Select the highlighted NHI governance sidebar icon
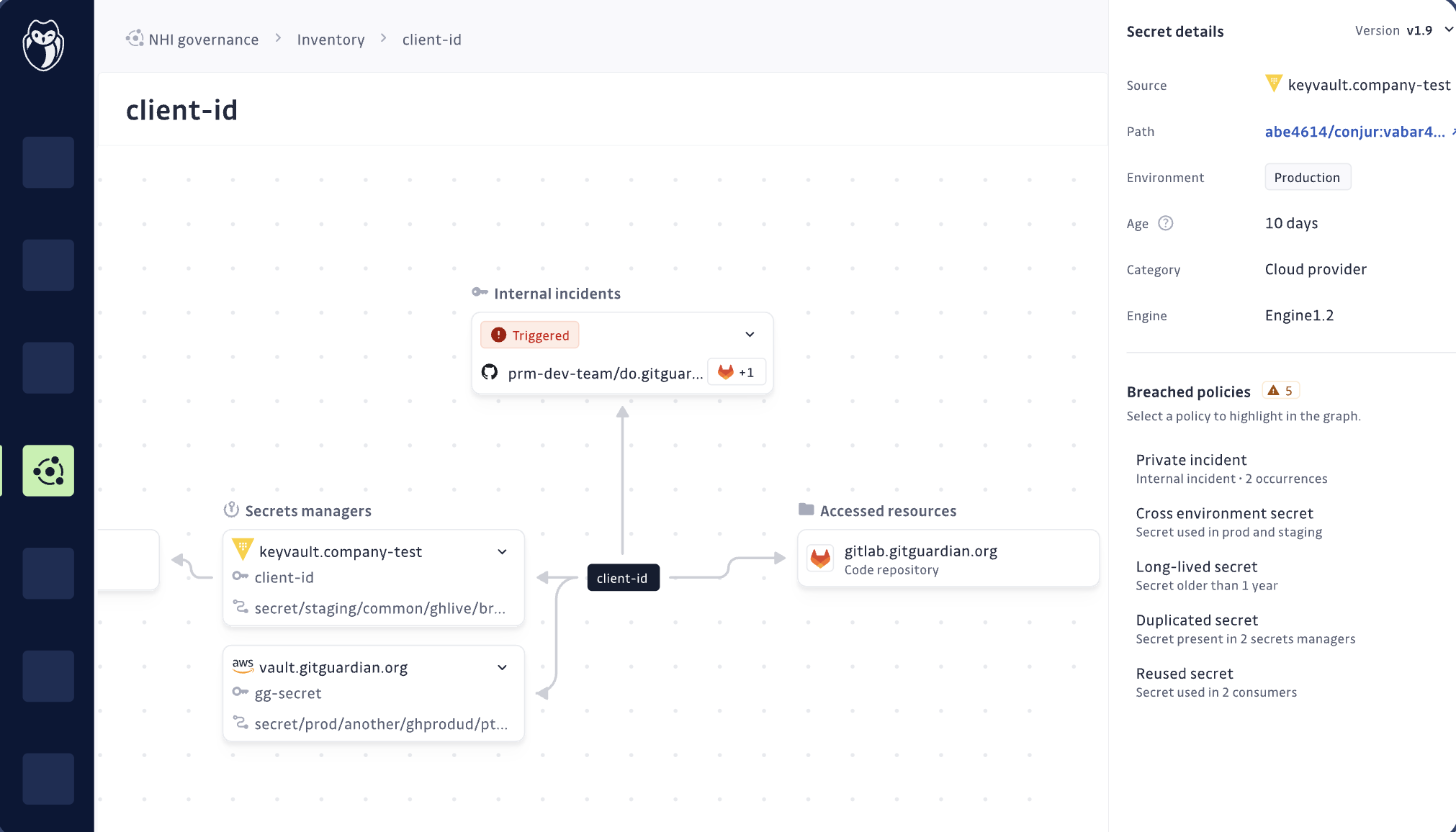Image resolution: width=1456 pixels, height=832 pixels. 48,471
